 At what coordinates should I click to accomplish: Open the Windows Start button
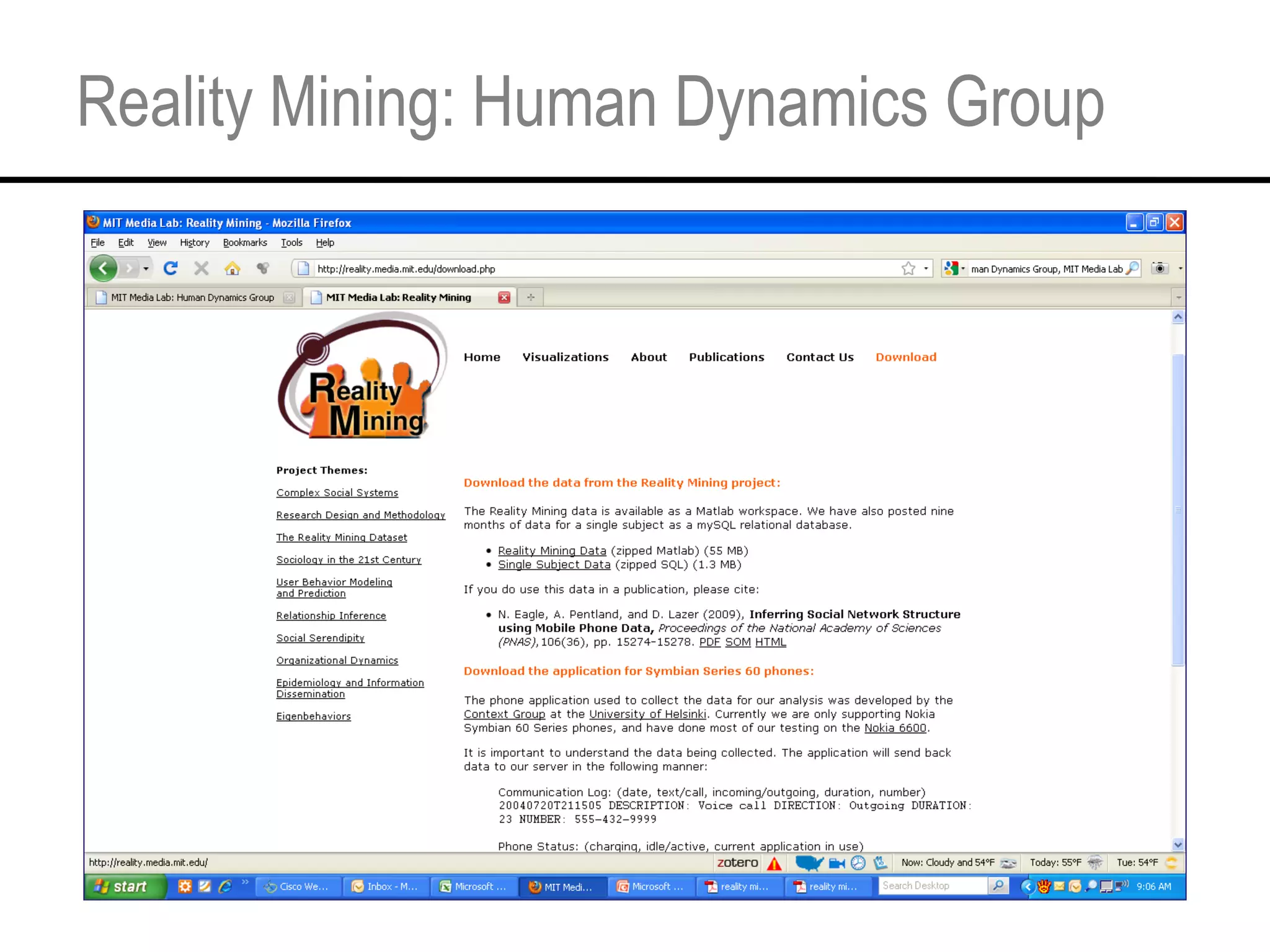point(126,886)
